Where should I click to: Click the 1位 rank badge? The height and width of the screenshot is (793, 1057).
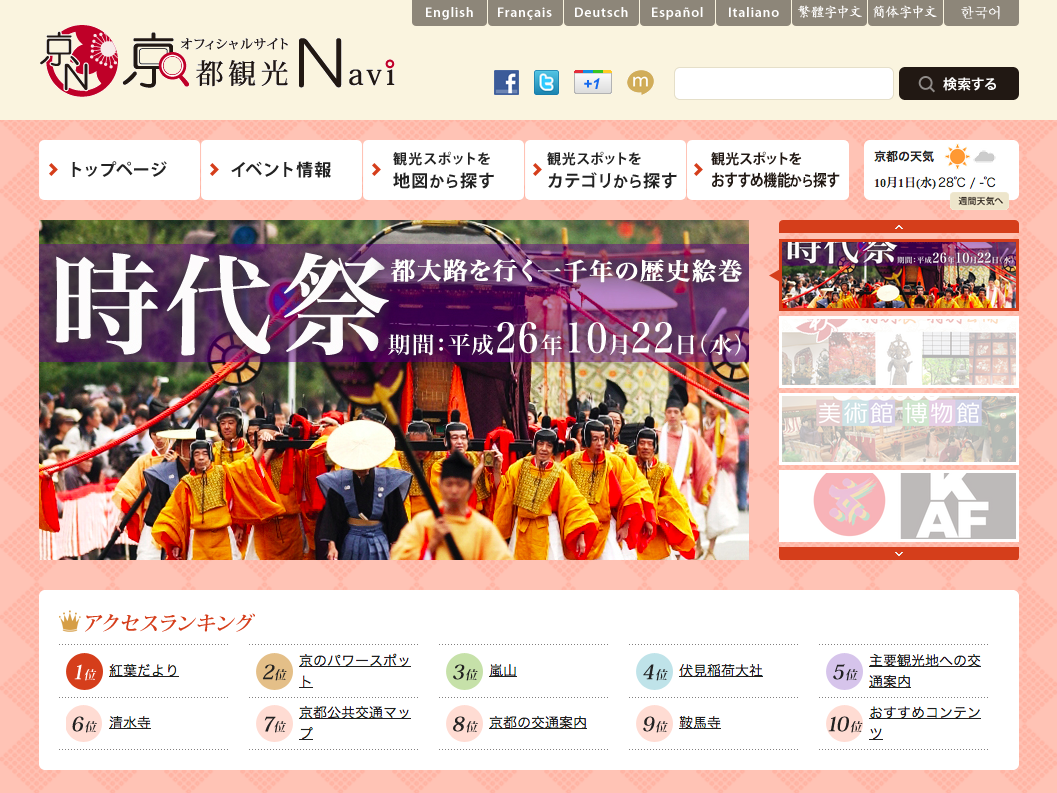84,672
